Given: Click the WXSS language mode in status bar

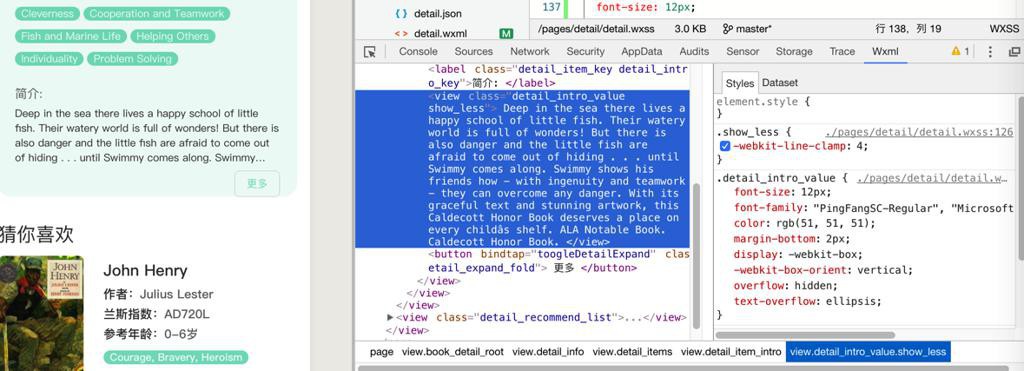Looking at the screenshot, I should tap(1004, 29).
